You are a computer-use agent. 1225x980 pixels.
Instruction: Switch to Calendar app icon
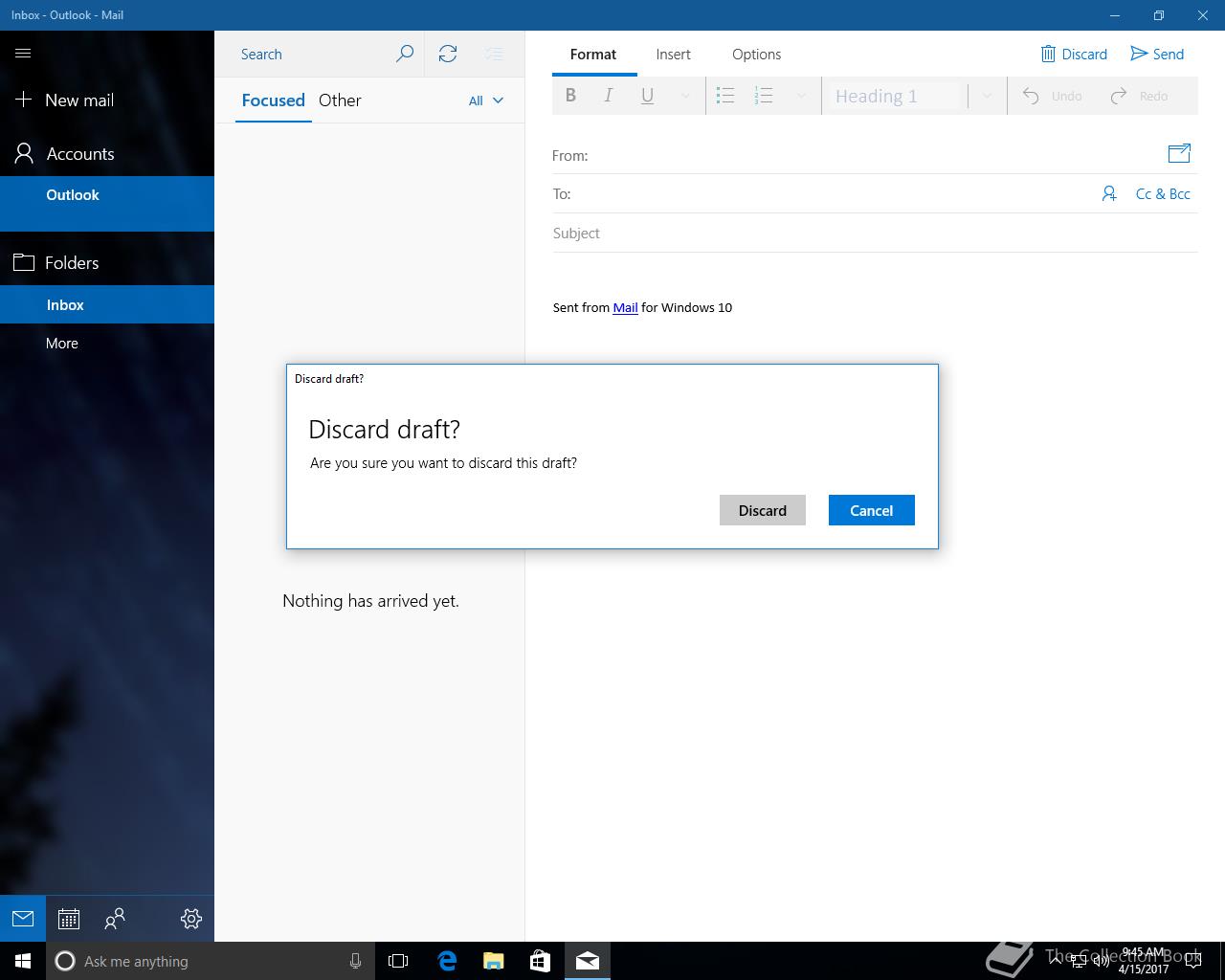[69, 919]
